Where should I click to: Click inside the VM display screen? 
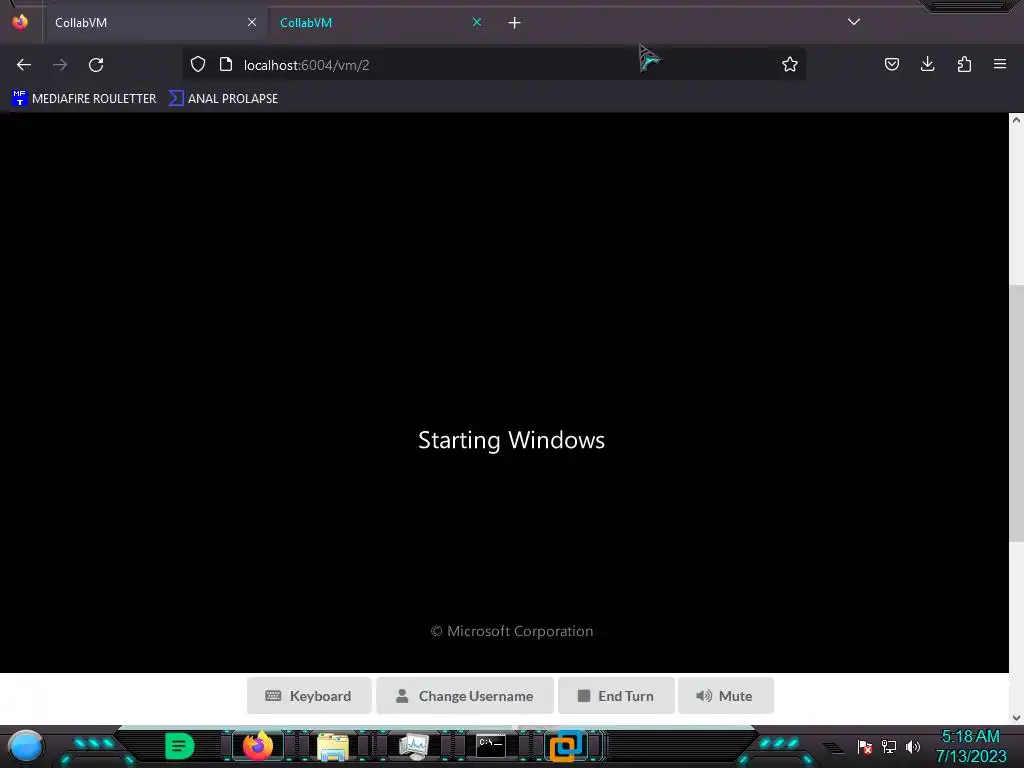pos(504,393)
